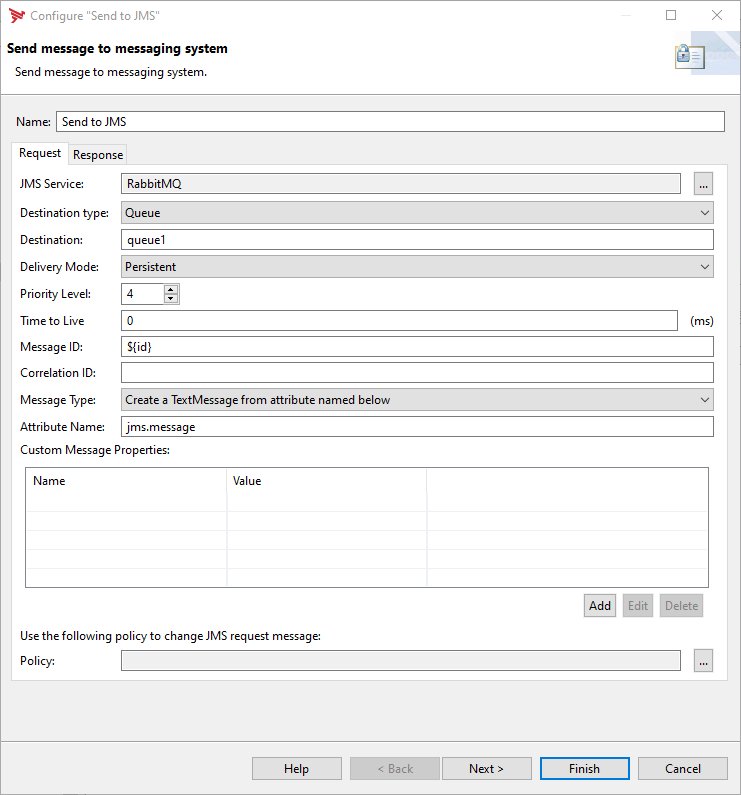Increase Priority Level with up arrow

pos(171,289)
